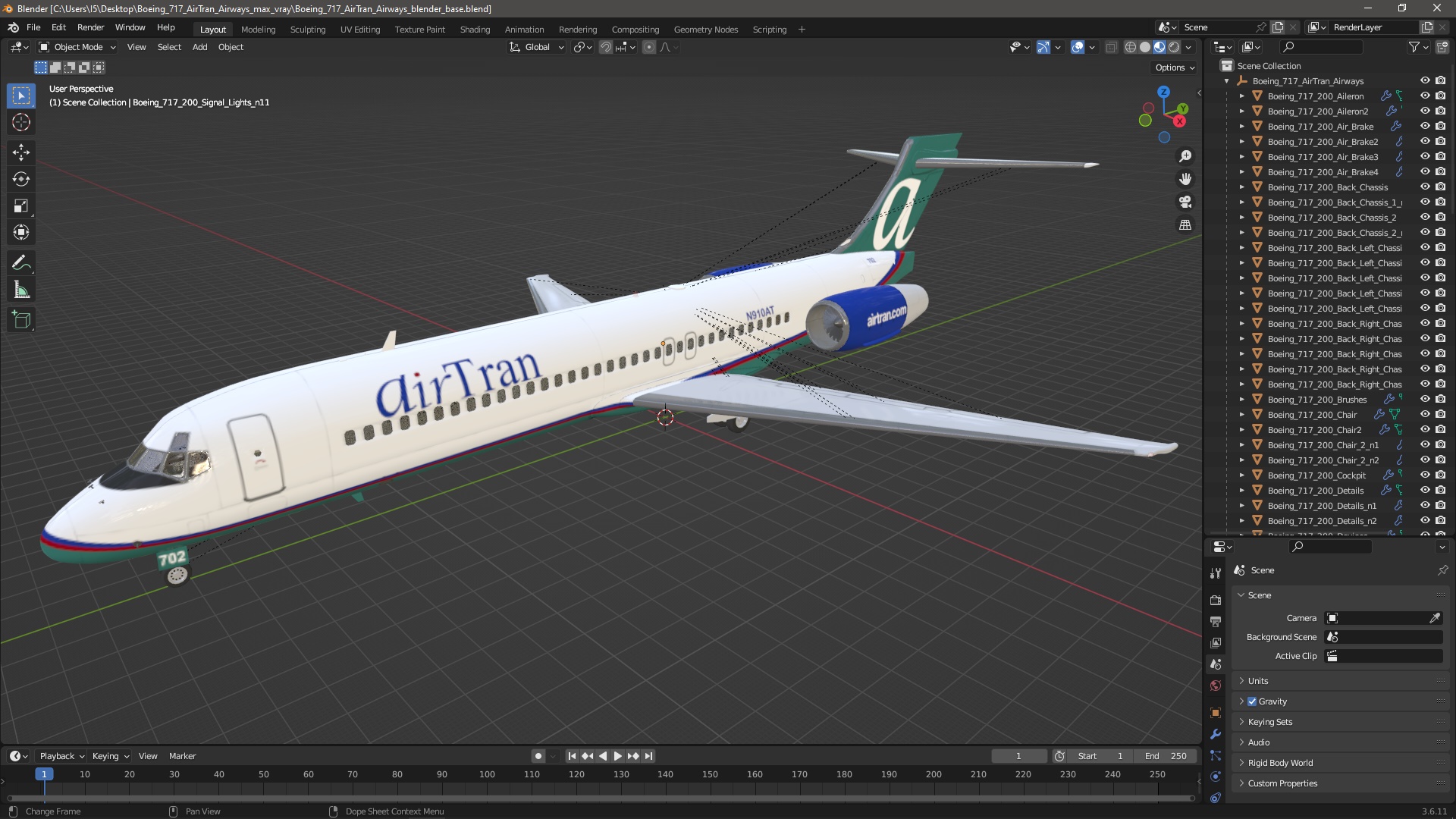This screenshot has width=1456, height=819.
Task: Select rendered viewport shading mode
Action: 1174,47
